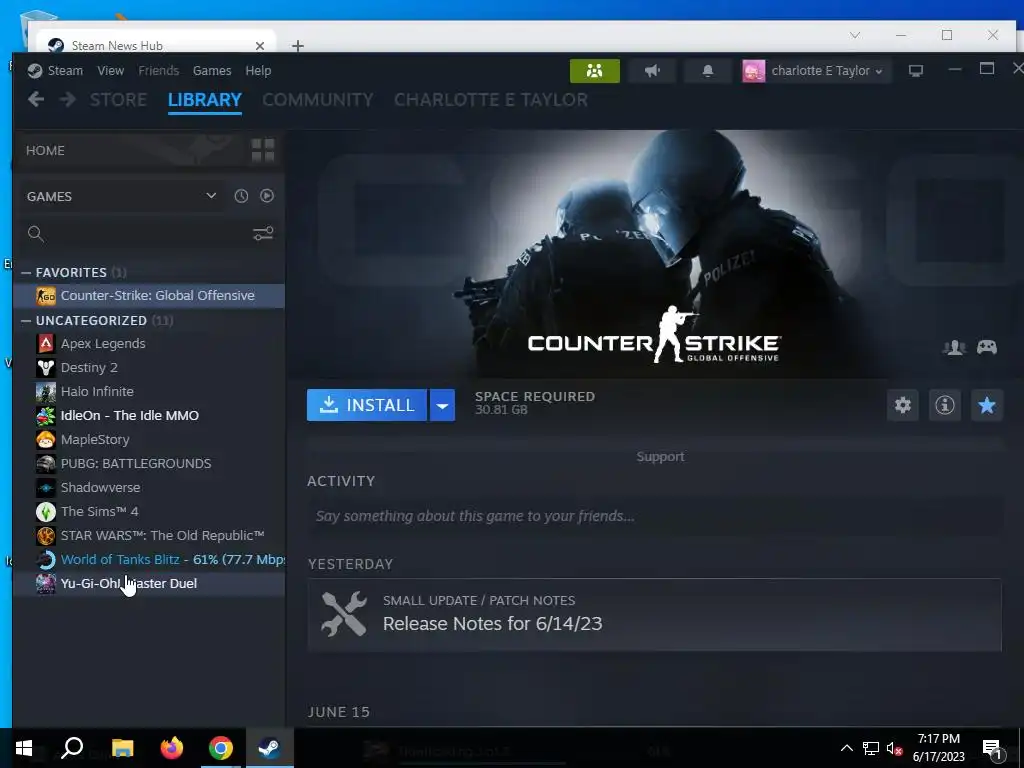This screenshot has height=768, width=1024.
Task: Collapse the FAVORITES category
Action: click(26, 272)
